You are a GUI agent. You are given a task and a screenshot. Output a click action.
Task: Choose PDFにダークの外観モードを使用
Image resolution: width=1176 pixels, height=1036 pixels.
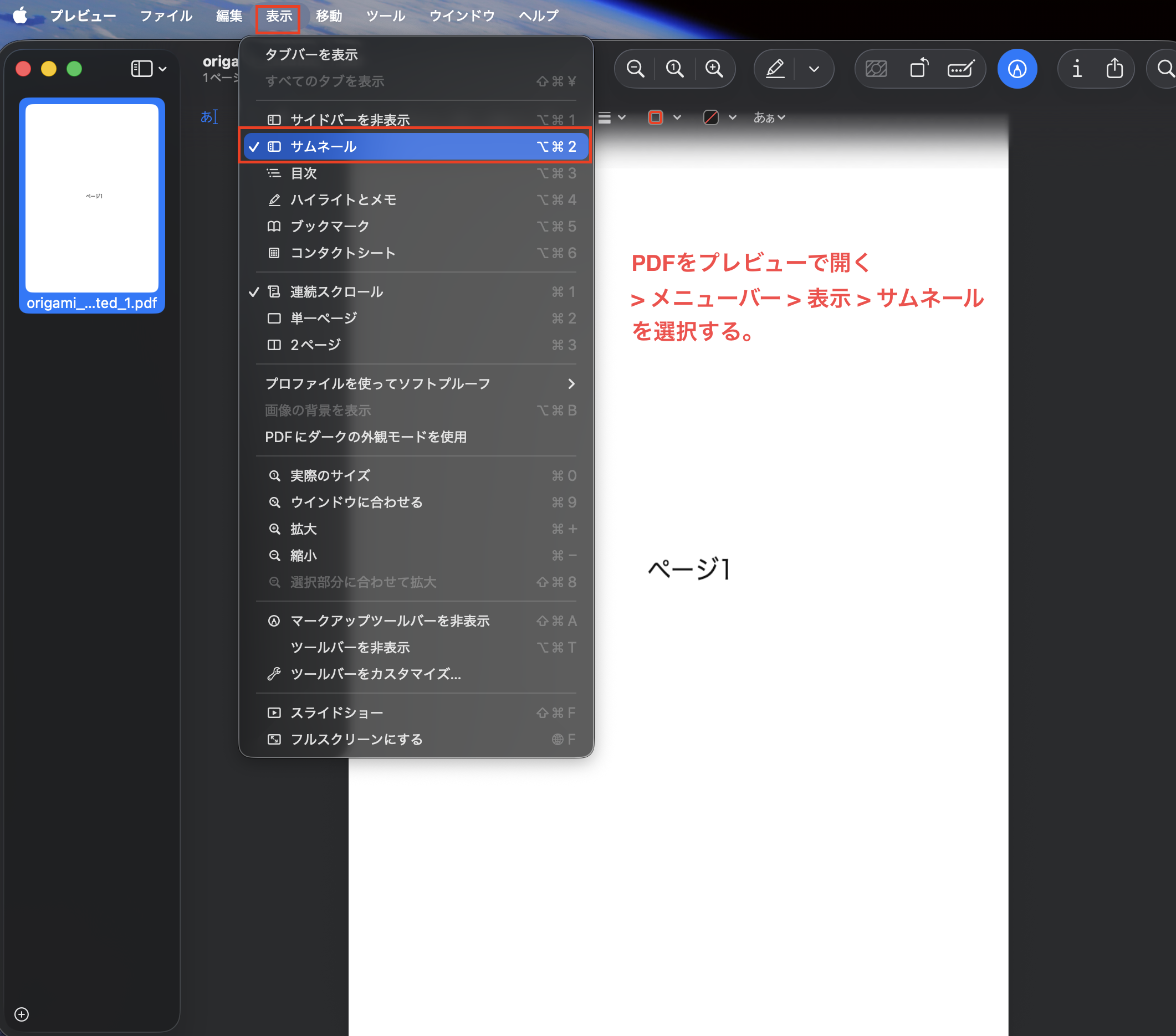click(x=416, y=437)
